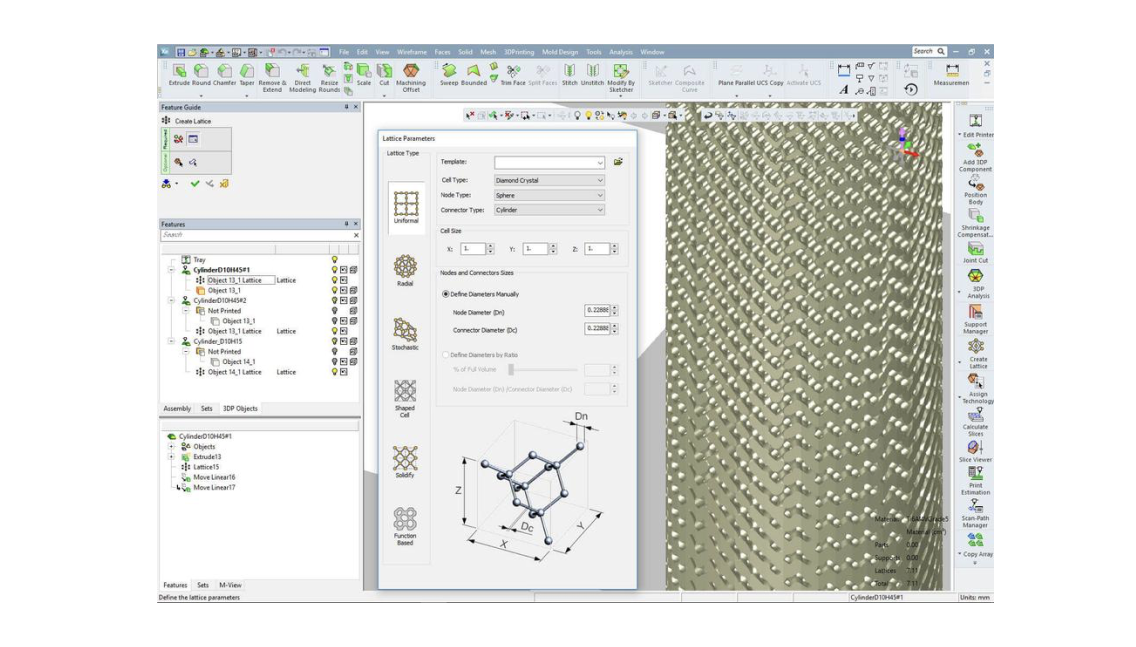Click the Cell Size X input field
The height and width of the screenshot is (647, 1136).
point(473,249)
